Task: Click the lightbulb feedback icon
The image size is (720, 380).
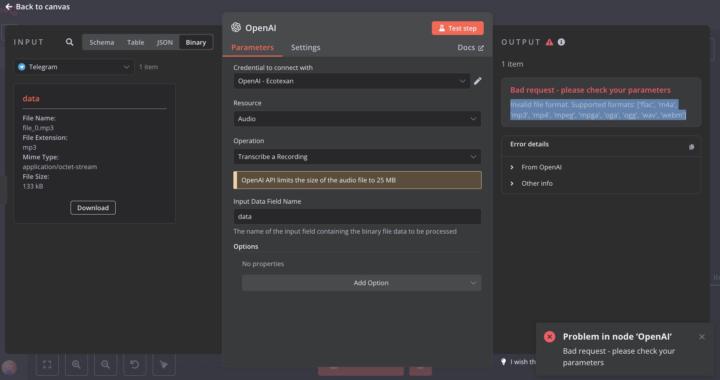Action: click(x=503, y=362)
